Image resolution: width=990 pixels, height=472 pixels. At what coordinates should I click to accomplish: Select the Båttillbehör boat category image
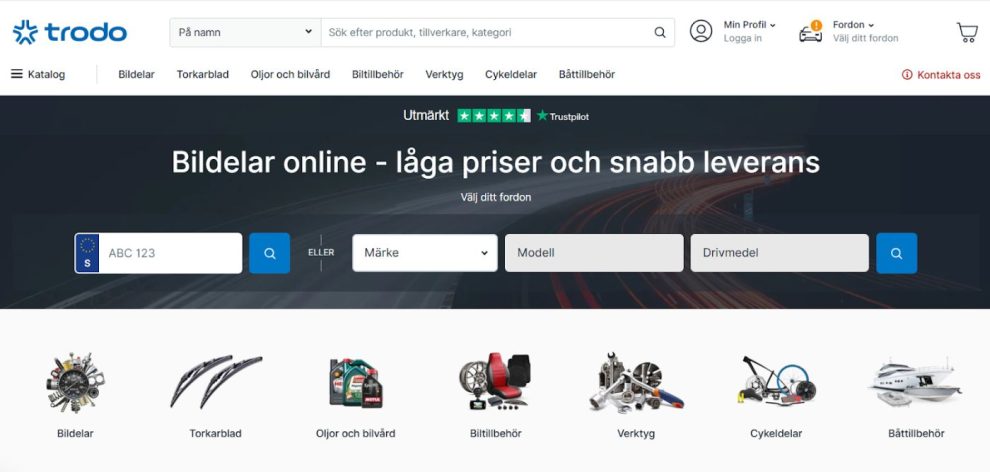(x=916, y=382)
